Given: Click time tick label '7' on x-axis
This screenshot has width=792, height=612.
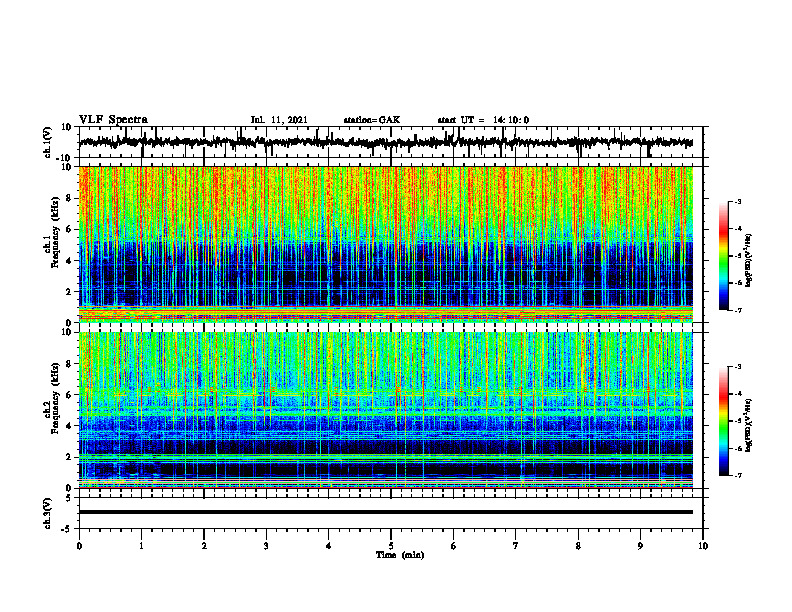Looking at the screenshot, I should pos(516,546).
